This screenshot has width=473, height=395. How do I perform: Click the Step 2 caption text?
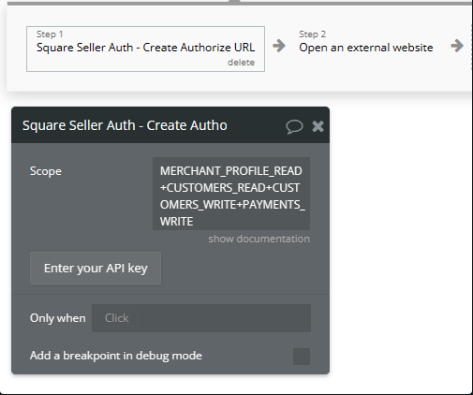coord(312,34)
